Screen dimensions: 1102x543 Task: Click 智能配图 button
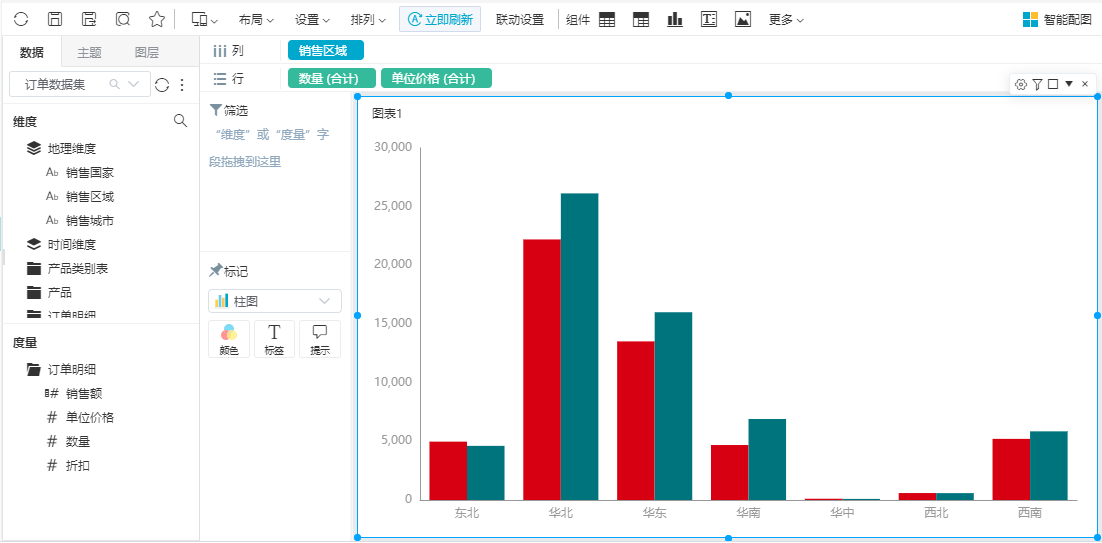pyautogui.click(x=1057, y=20)
